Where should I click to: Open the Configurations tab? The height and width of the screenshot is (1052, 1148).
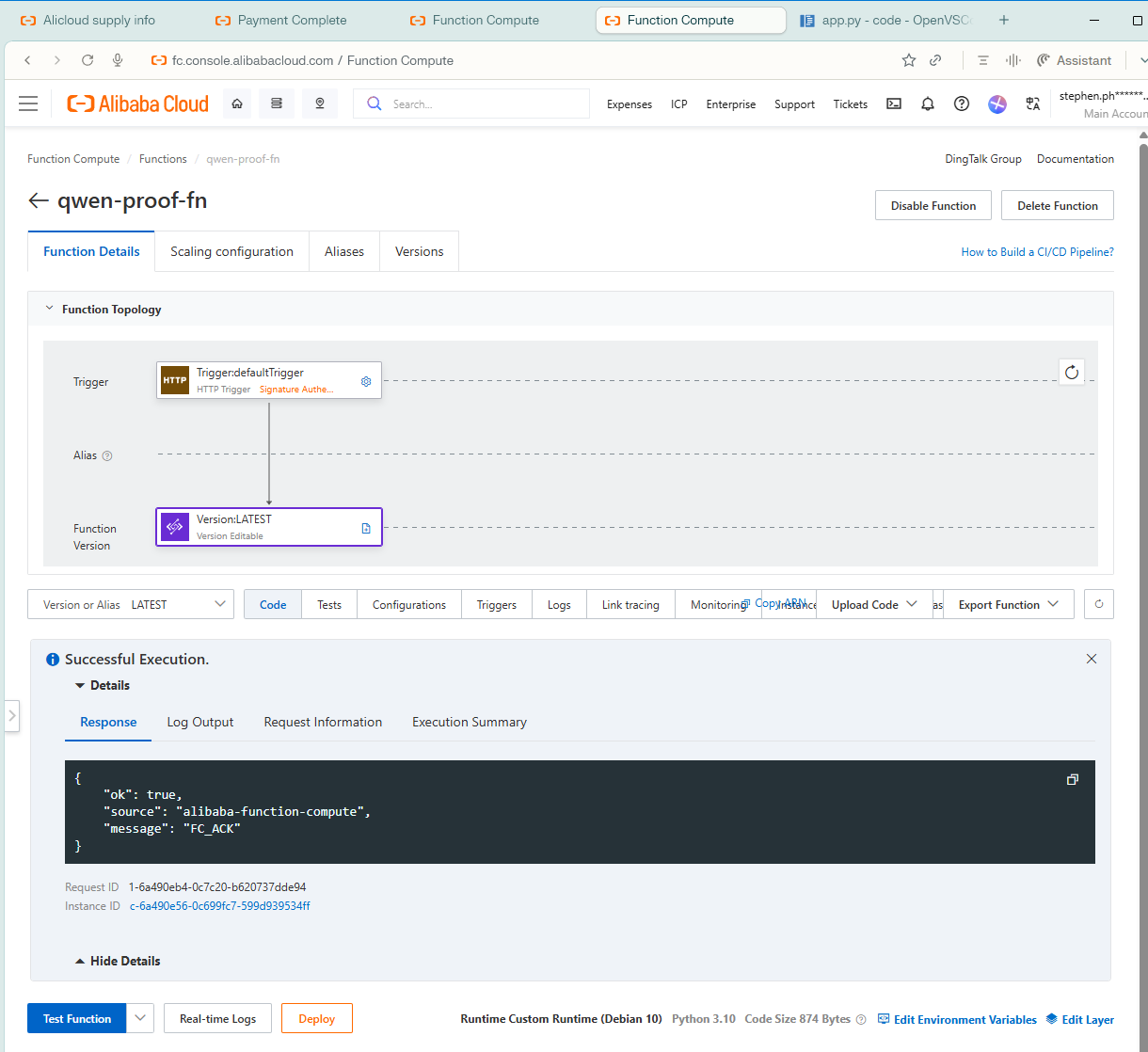pyautogui.click(x=409, y=604)
